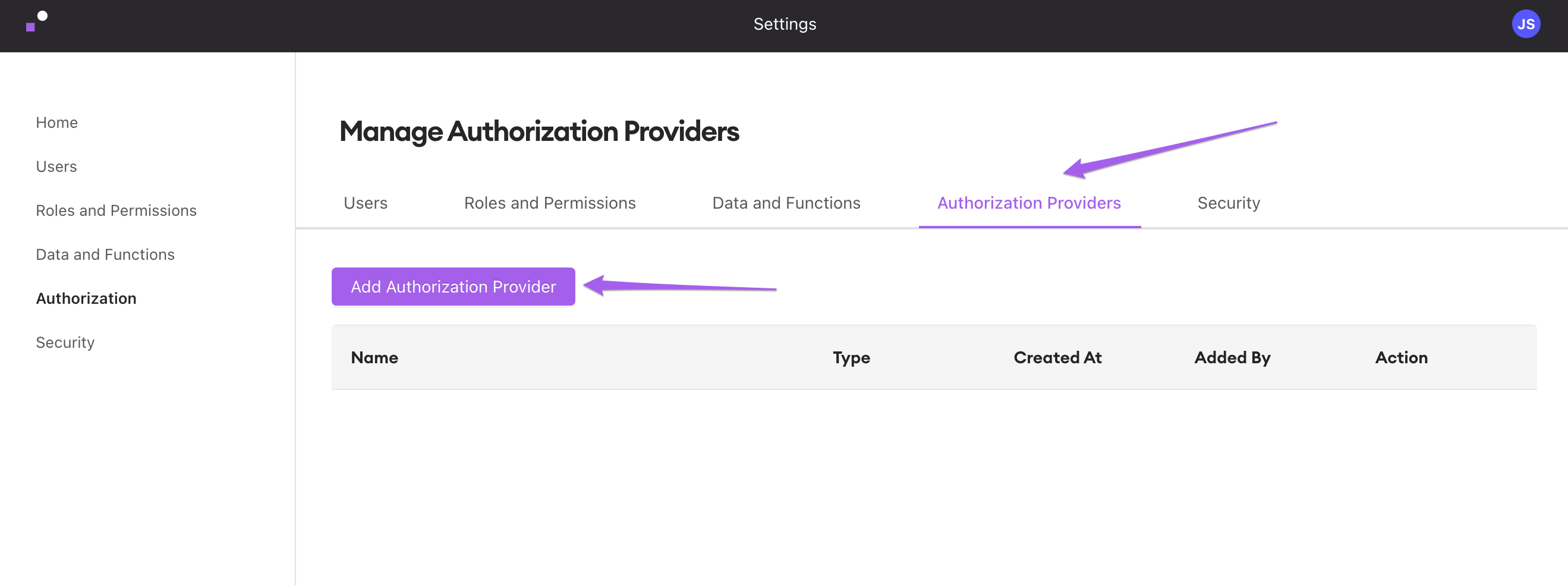Select Data and Functions in the sidebar

105,254
